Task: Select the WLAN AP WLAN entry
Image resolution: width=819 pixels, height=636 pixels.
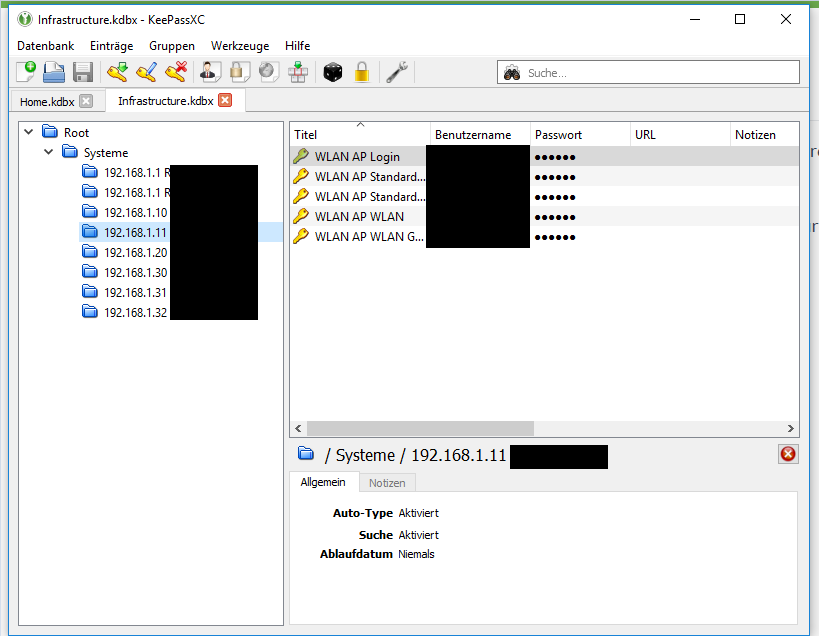Action: click(365, 216)
